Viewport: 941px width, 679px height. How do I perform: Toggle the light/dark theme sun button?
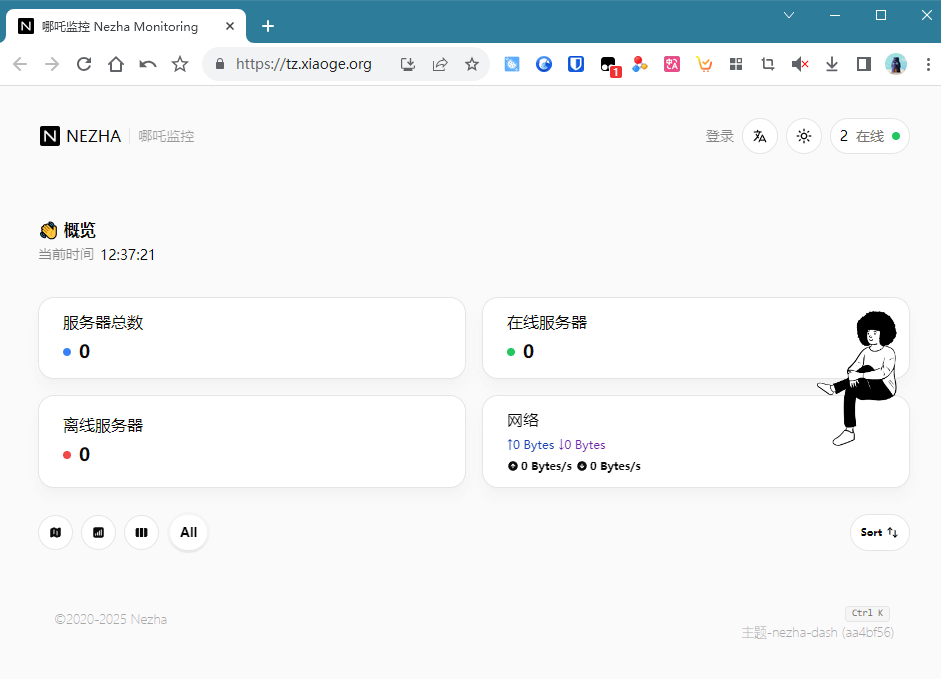(804, 136)
